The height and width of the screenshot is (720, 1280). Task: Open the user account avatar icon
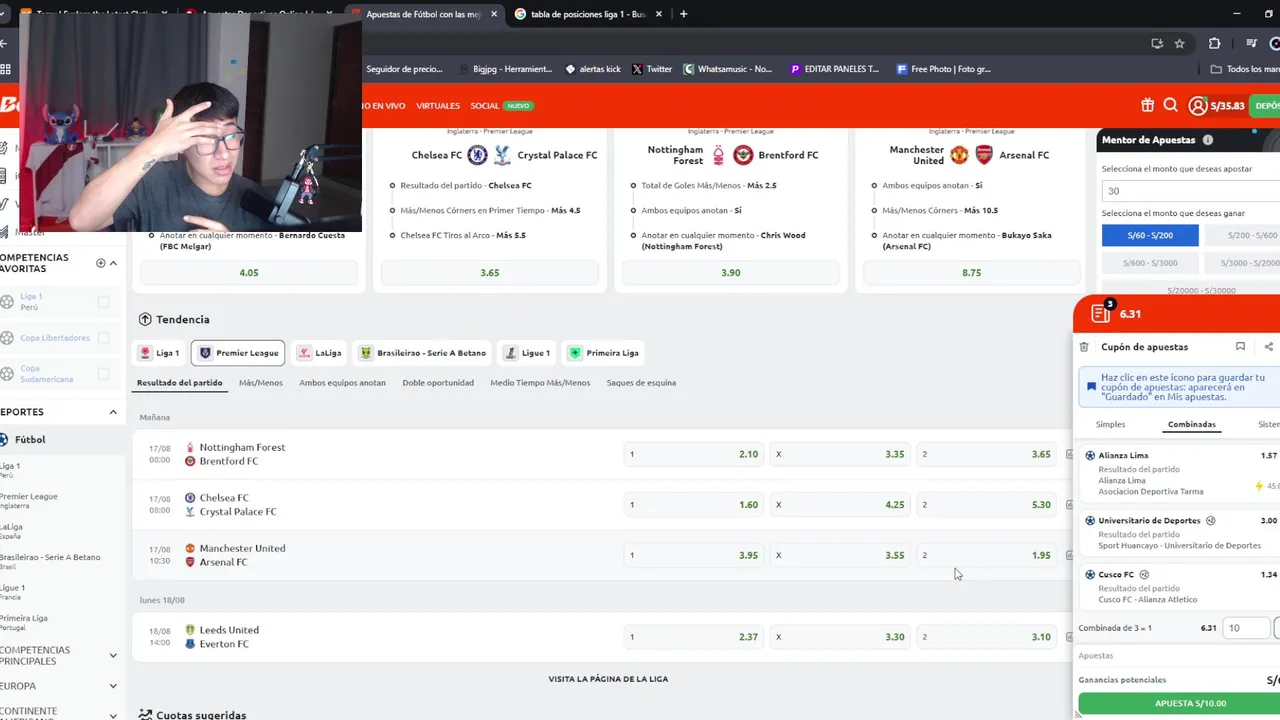(1197, 105)
